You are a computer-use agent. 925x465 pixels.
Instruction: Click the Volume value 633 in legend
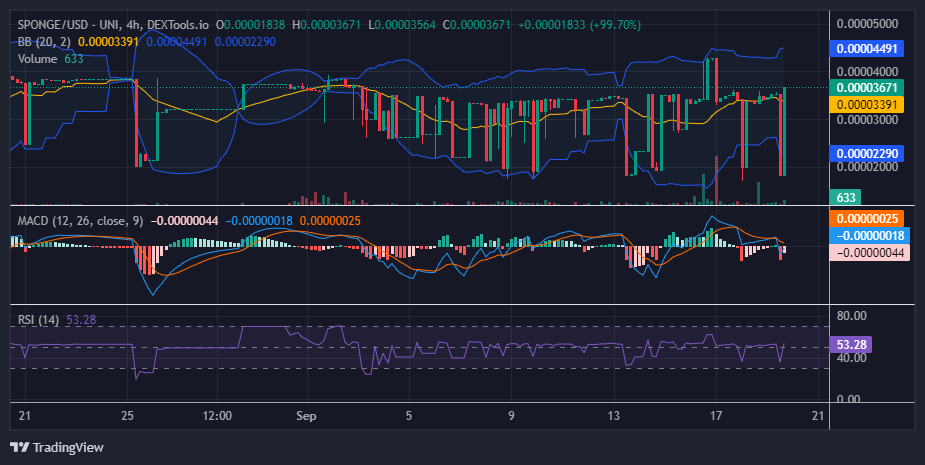point(74,59)
